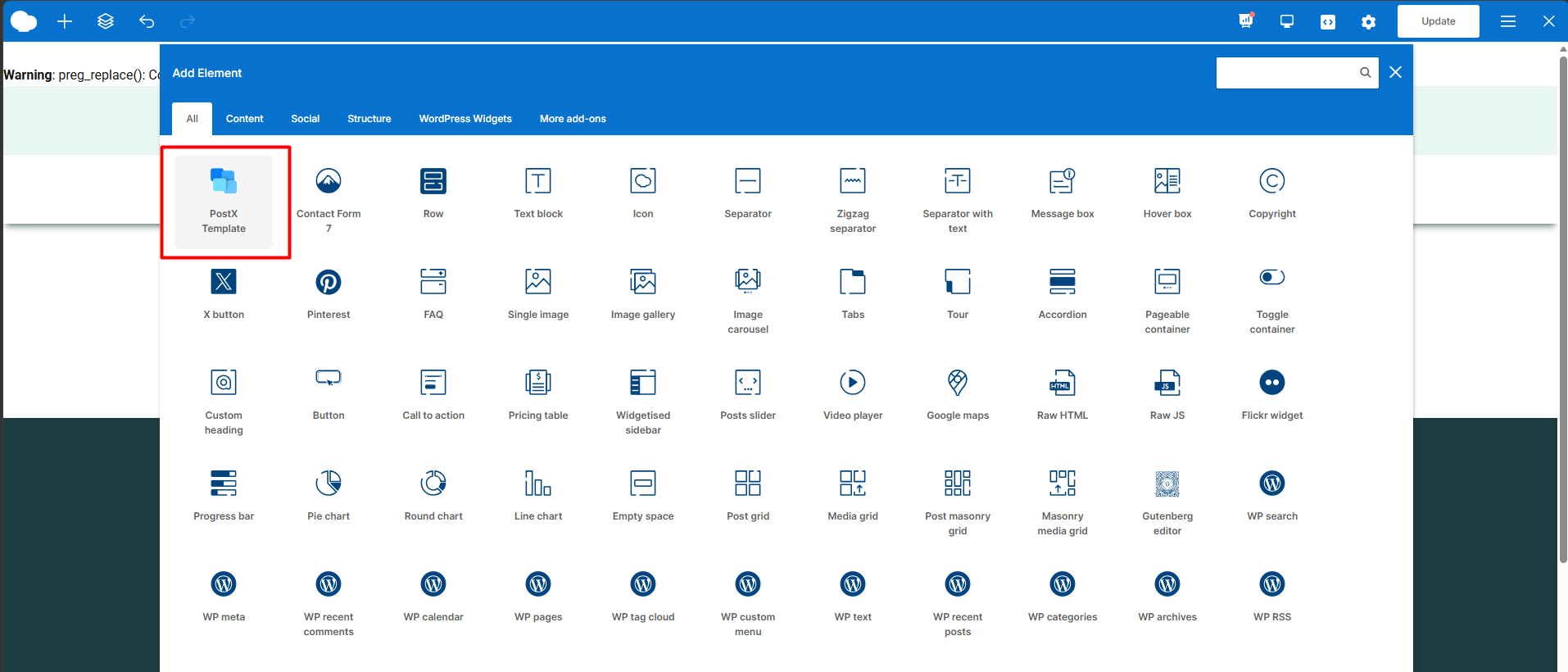The image size is (1568, 672).
Task: Switch to the Structure tab
Action: (369, 119)
